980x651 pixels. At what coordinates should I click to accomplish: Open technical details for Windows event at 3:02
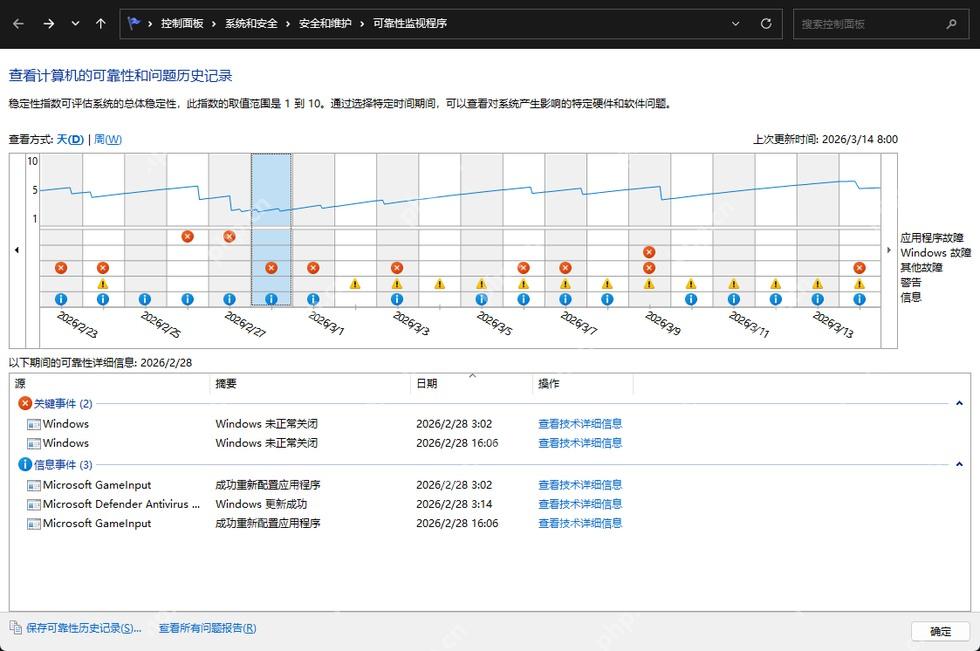tap(580, 424)
